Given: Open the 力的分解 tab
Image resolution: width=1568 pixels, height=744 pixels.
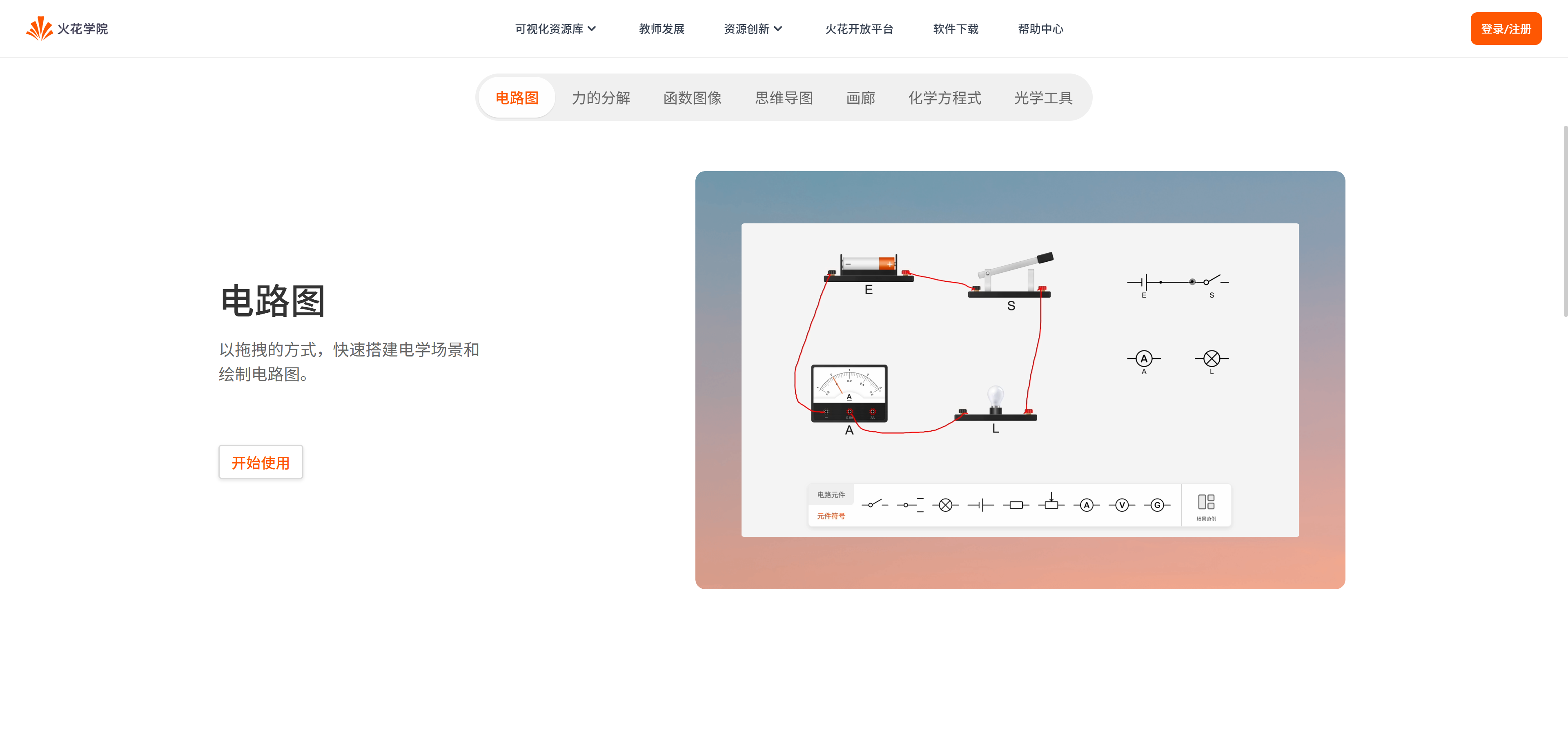Looking at the screenshot, I should (x=601, y=98).
